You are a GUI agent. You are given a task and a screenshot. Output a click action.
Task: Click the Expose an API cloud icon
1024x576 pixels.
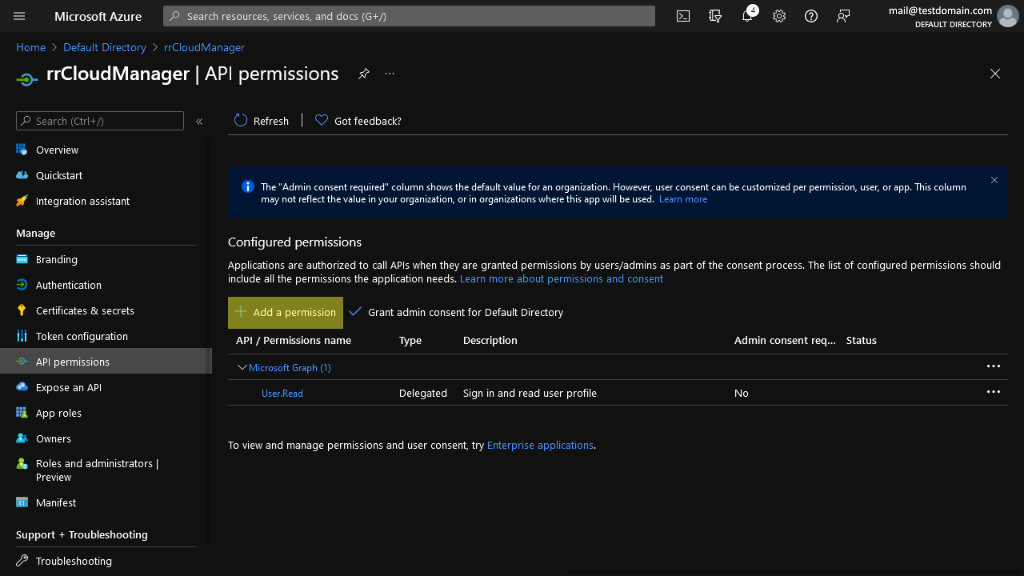(x=22, y=387)
